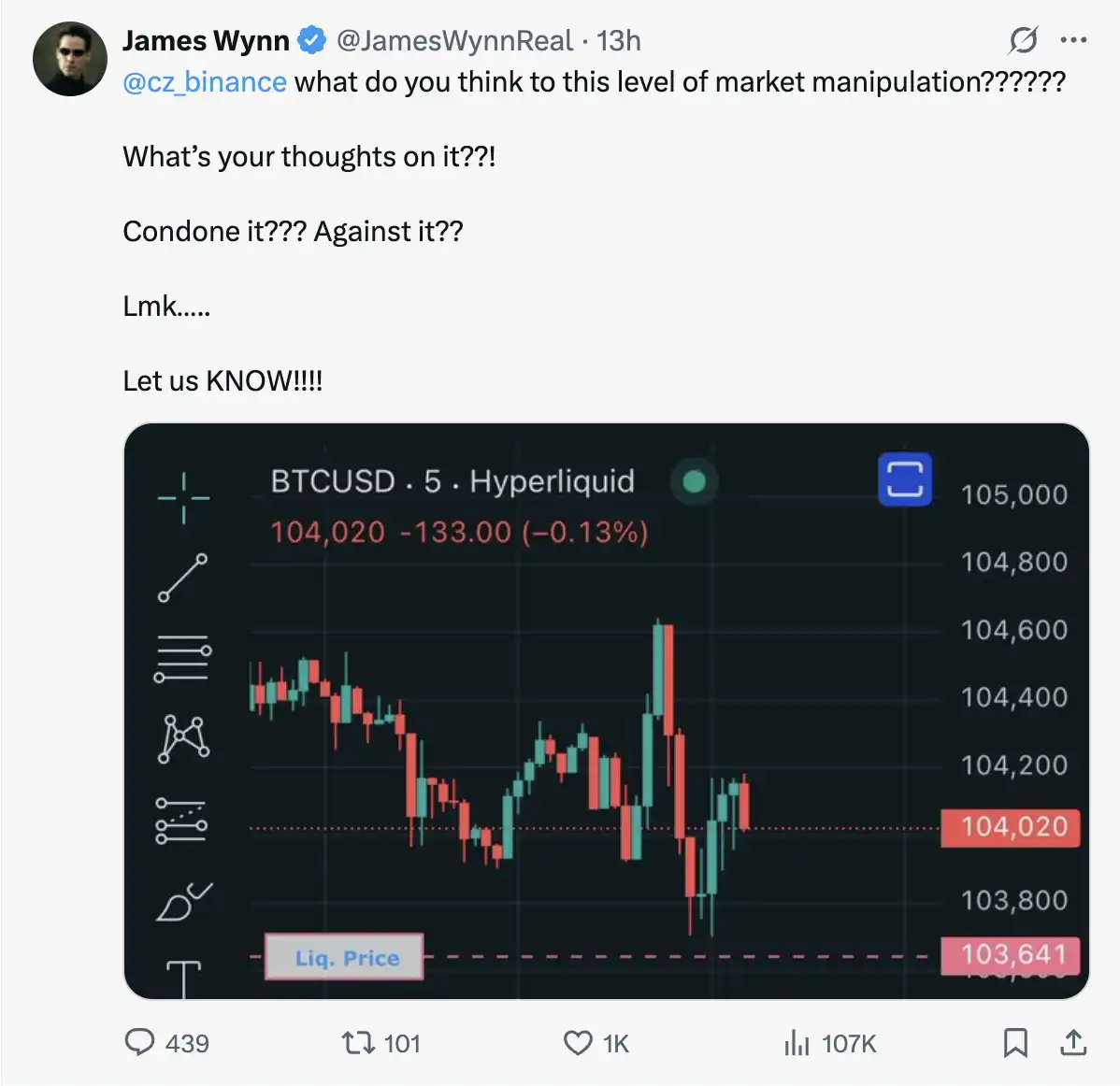Select the crosshair cursor tool
The image size is (1120, 1086).
click(183, 497)
